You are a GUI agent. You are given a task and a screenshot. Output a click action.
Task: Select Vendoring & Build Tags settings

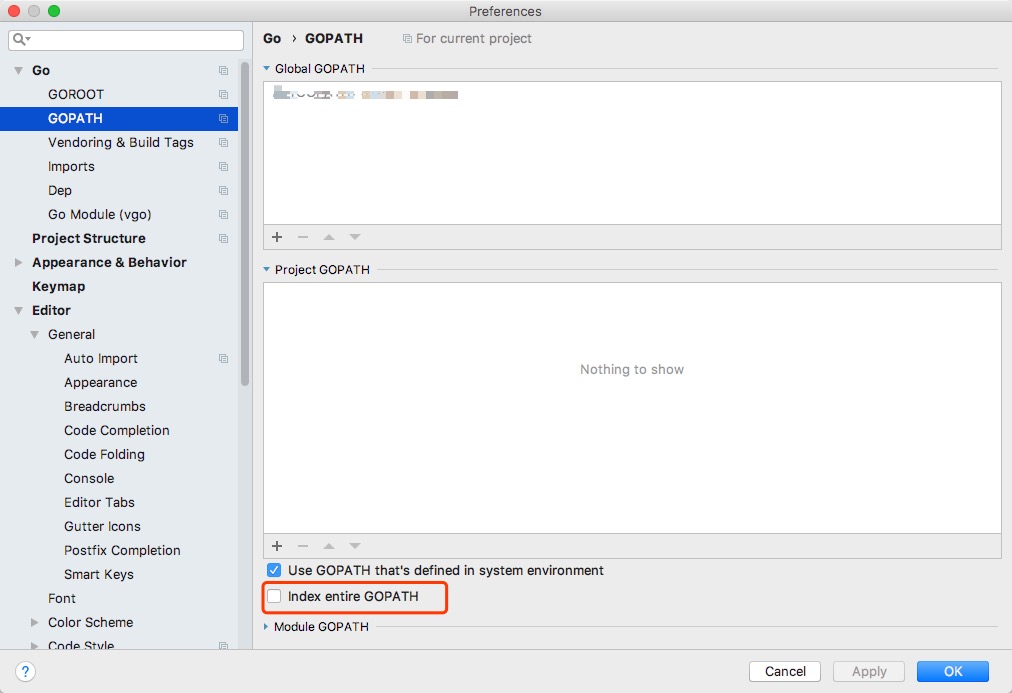point(120,142)
